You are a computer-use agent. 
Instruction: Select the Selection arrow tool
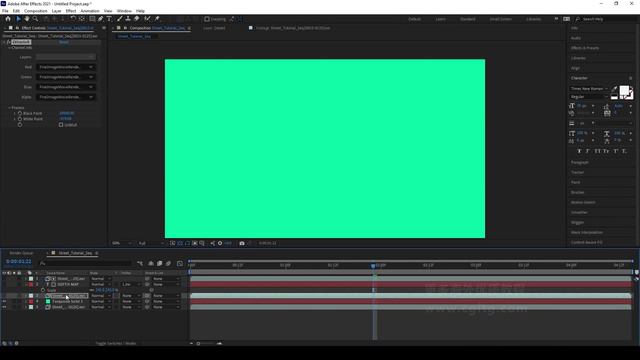[18, 19]
